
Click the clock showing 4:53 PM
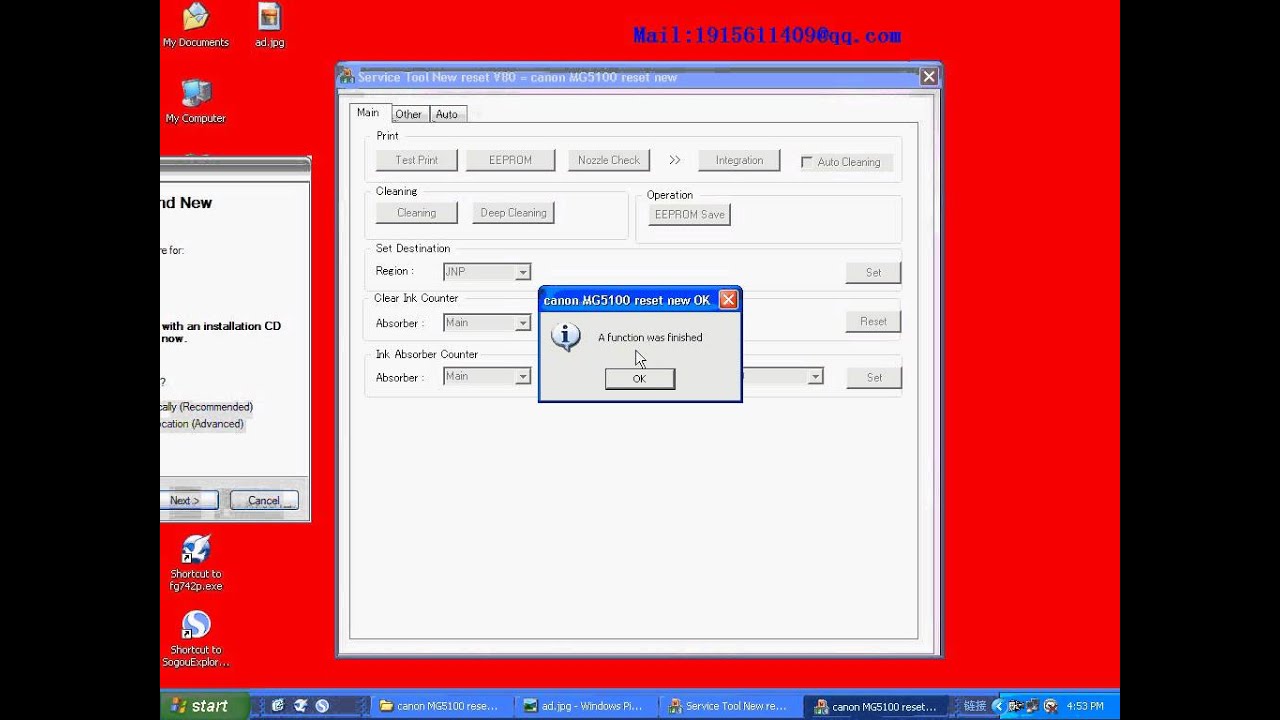(1085, 706)
